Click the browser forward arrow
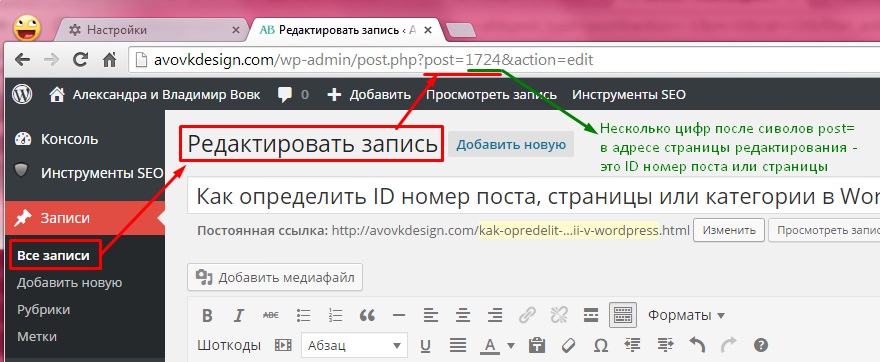This screenshot has width=880, height=362. pyautogui.click(x=51, y=59)
